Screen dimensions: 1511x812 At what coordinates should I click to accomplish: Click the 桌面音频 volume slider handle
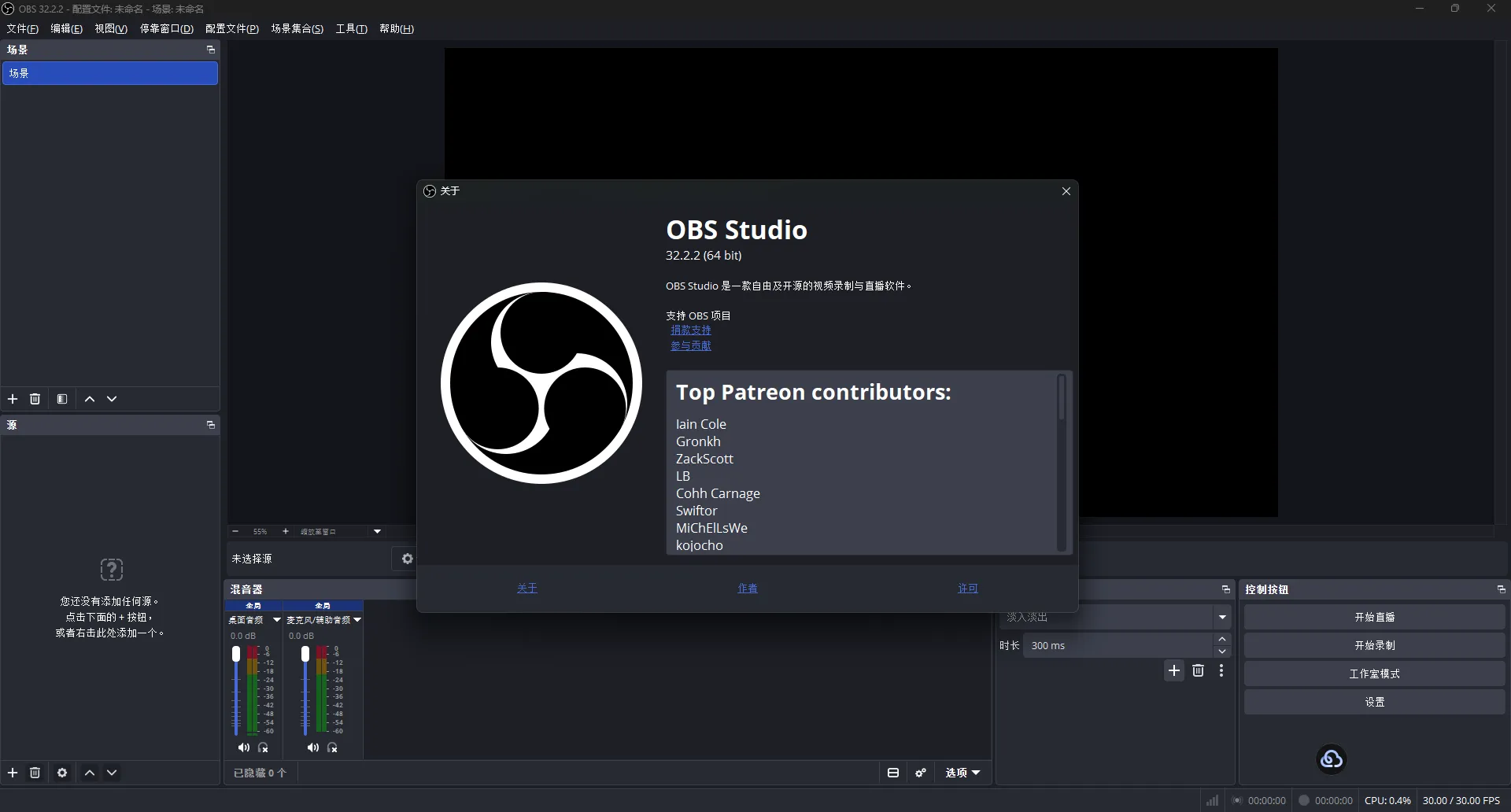tap(236, 654)
